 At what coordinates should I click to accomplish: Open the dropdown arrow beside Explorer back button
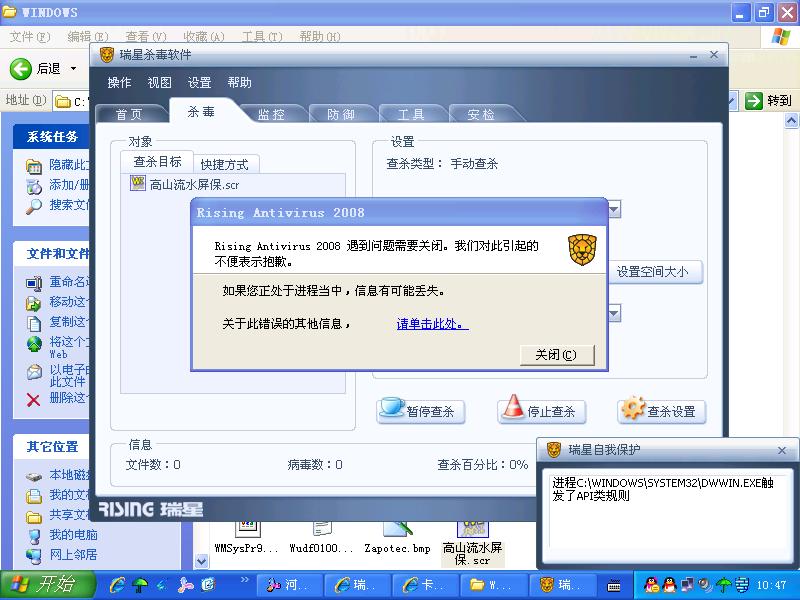(73, 68)
